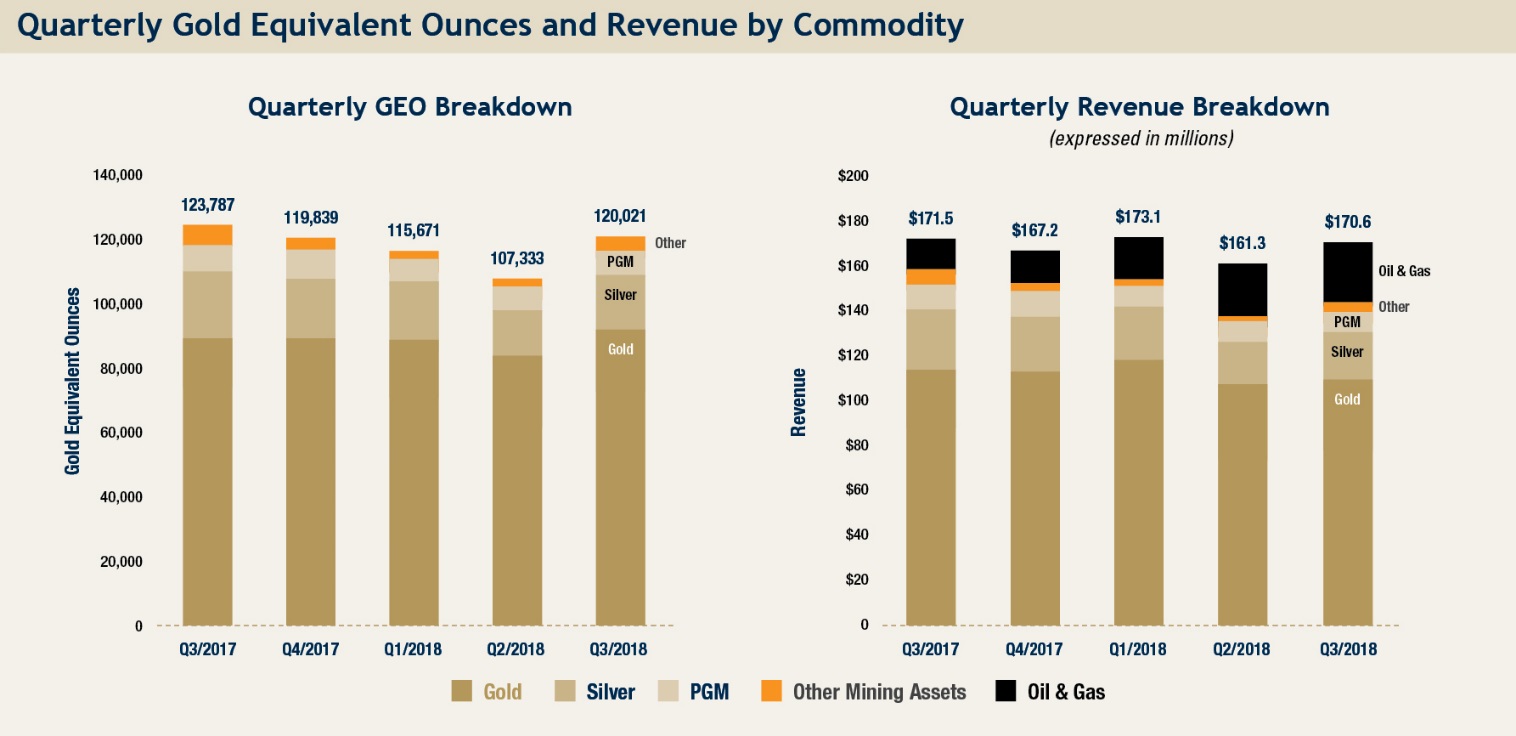Select the 'Quarterly Revenue Breakdown' chart title
Screen dimensions: 1516x736
click(1140, 107)
